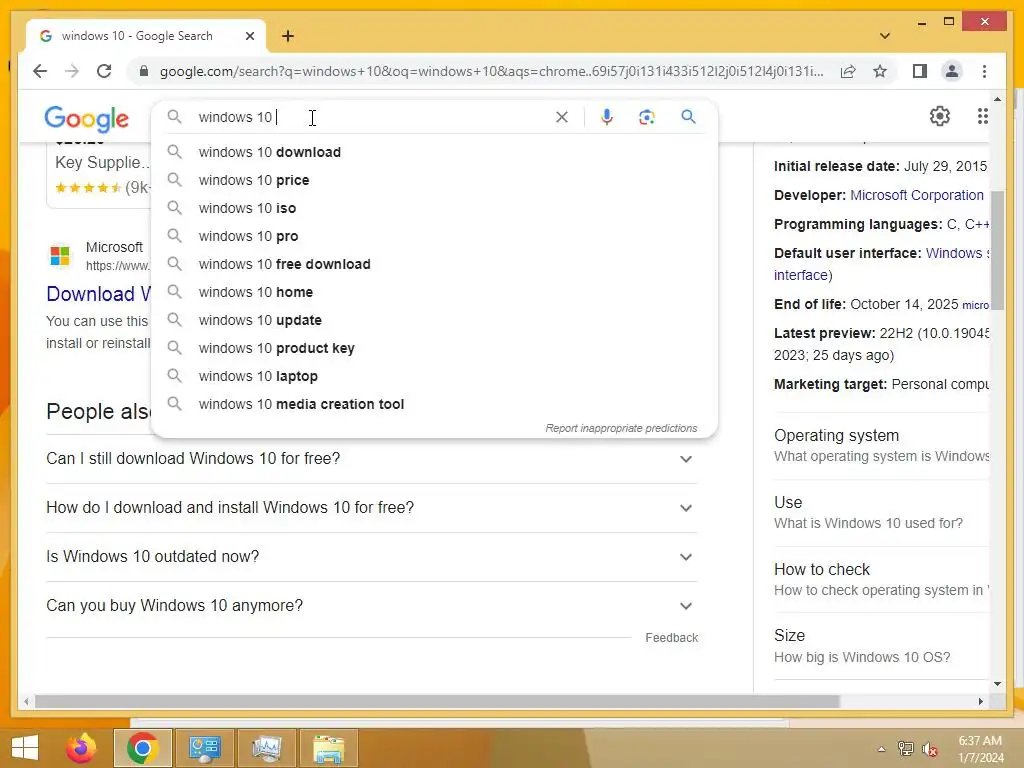Open the network tray icon

[x=906, y=749]
